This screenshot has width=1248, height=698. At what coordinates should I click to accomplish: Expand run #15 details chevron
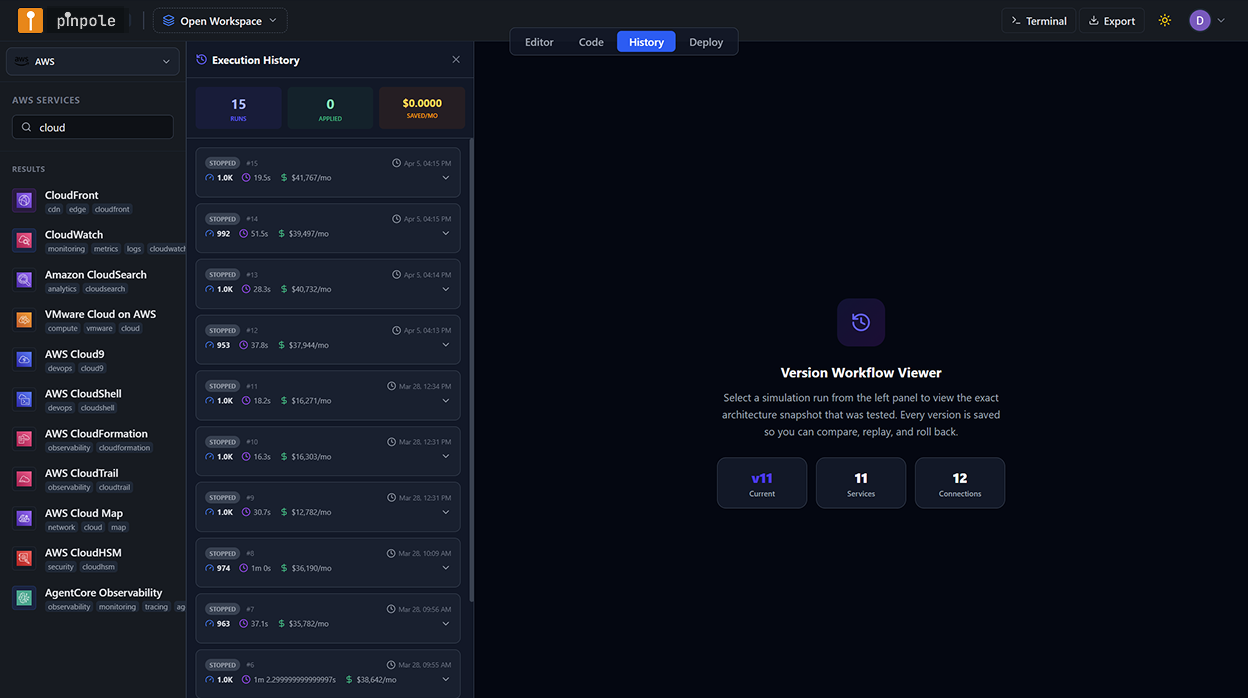445,176
